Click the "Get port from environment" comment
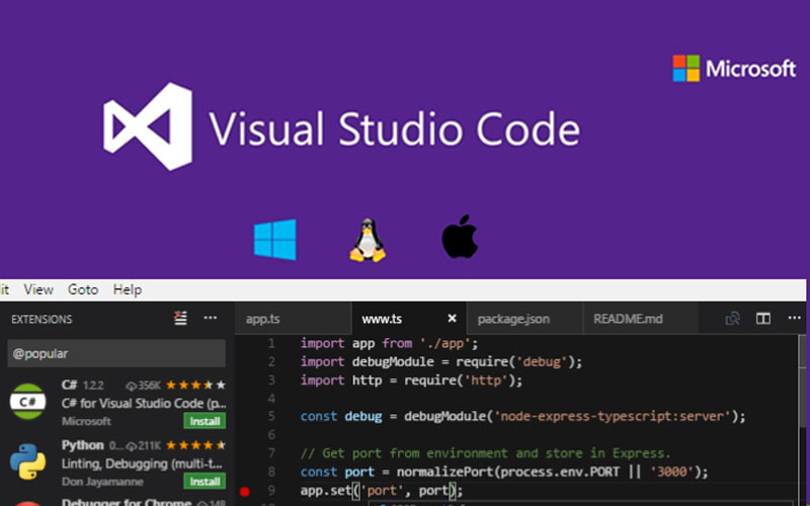This screenshot has height=506, width=810. (x=486, y=453)
